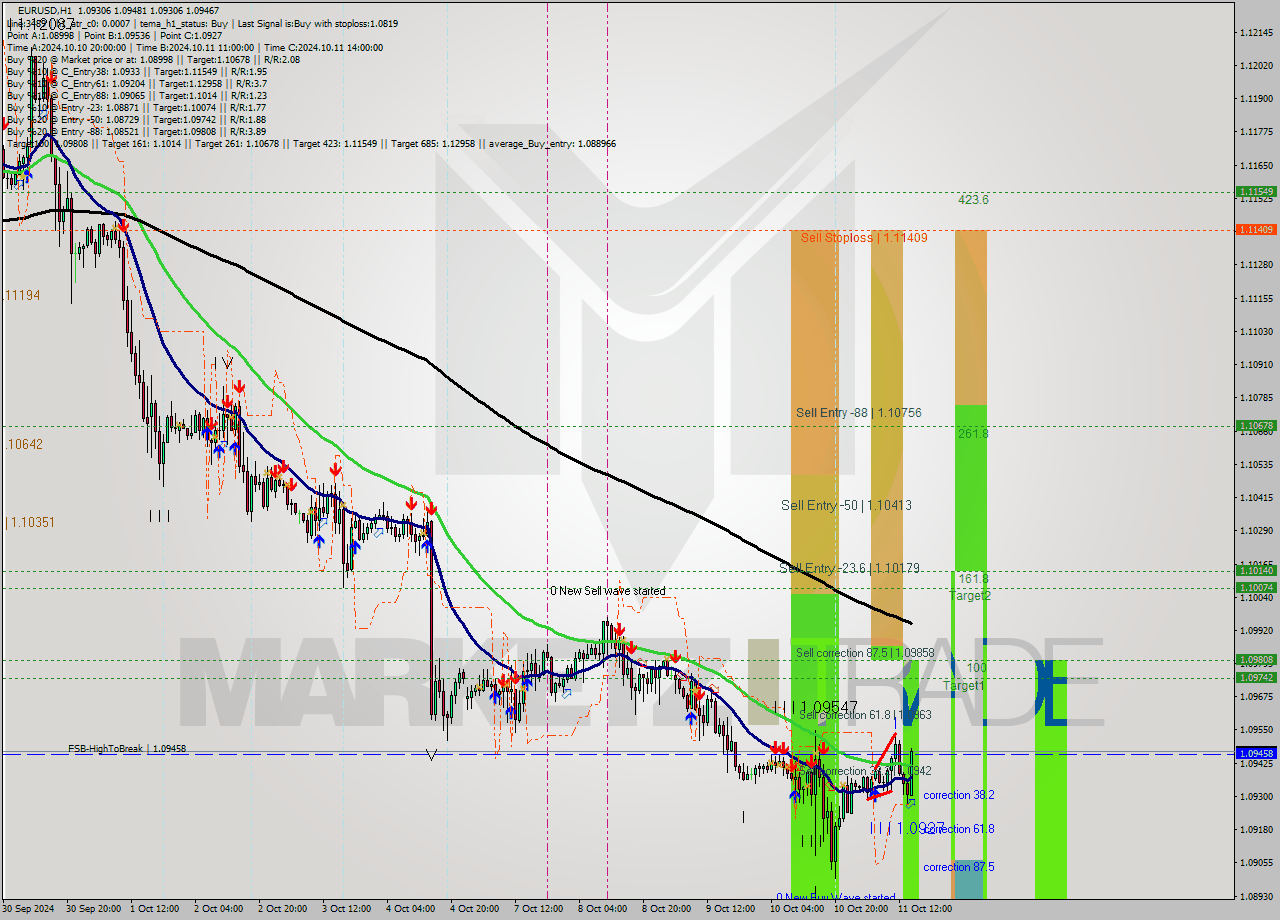Click the 1.11030 price axis value
Viewport: 1280px width, 920px height.
click(1256, 332)
